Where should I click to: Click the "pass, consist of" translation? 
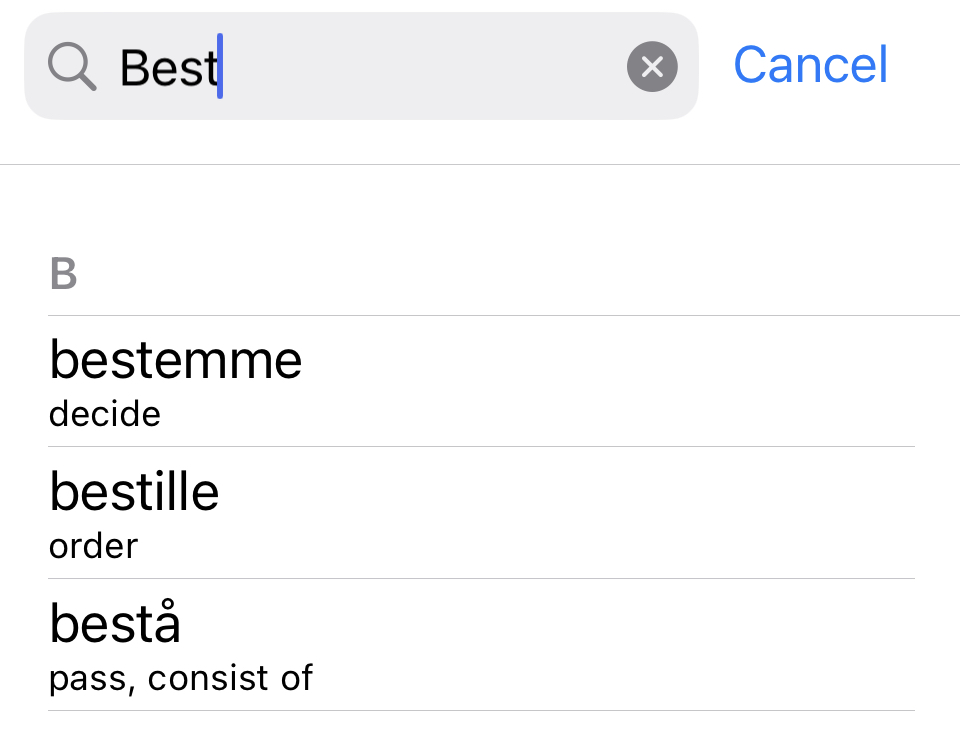pyautogui.click(x=181, y=678)
